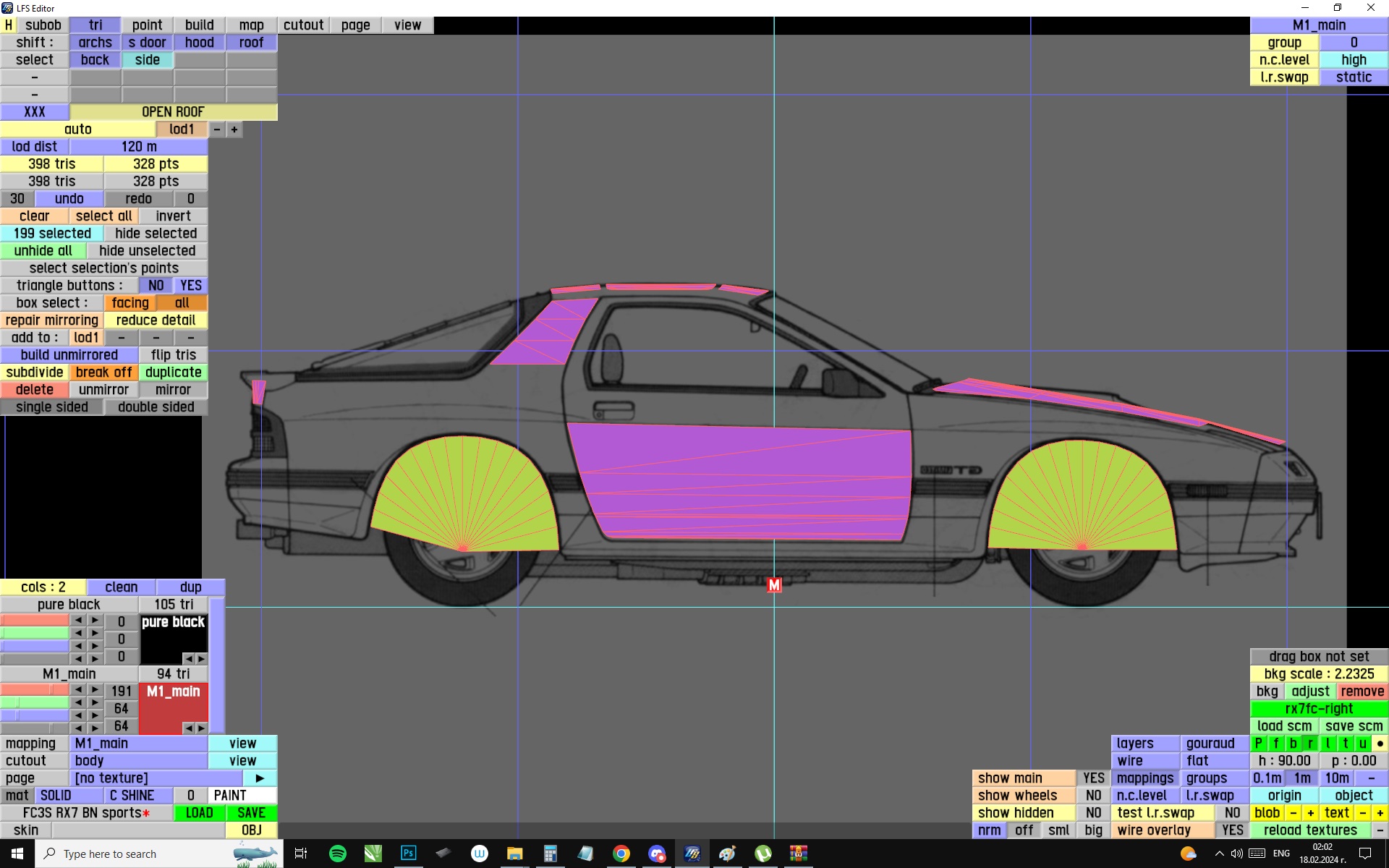Toggle wire overlay YES button

click(1232, 830)
